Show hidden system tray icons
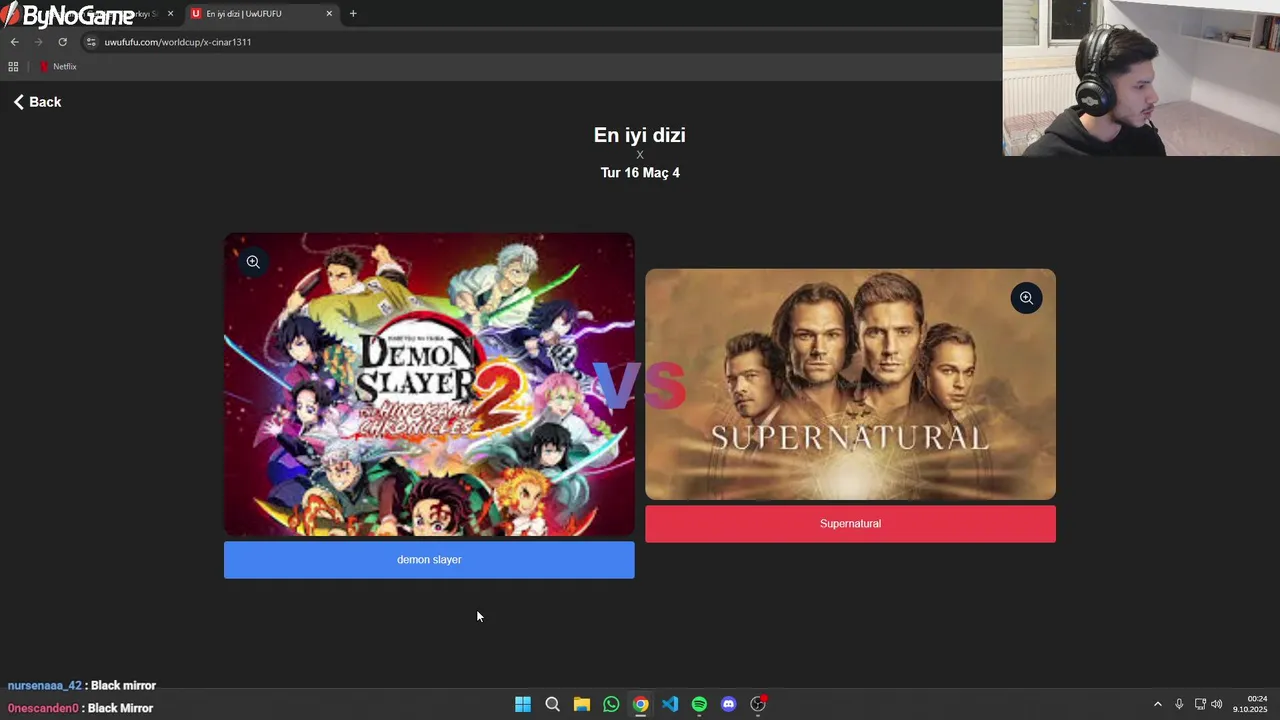 click(x=1158, y=704)
